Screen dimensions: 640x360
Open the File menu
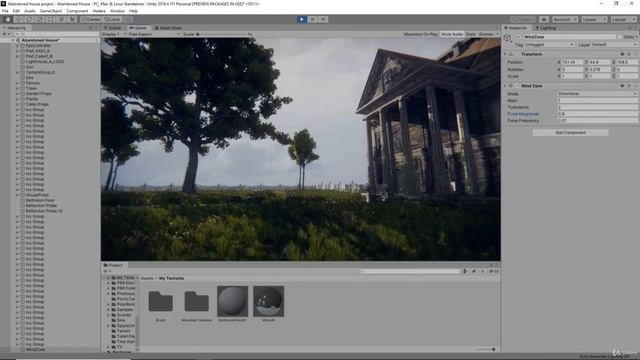coord(5,11)
